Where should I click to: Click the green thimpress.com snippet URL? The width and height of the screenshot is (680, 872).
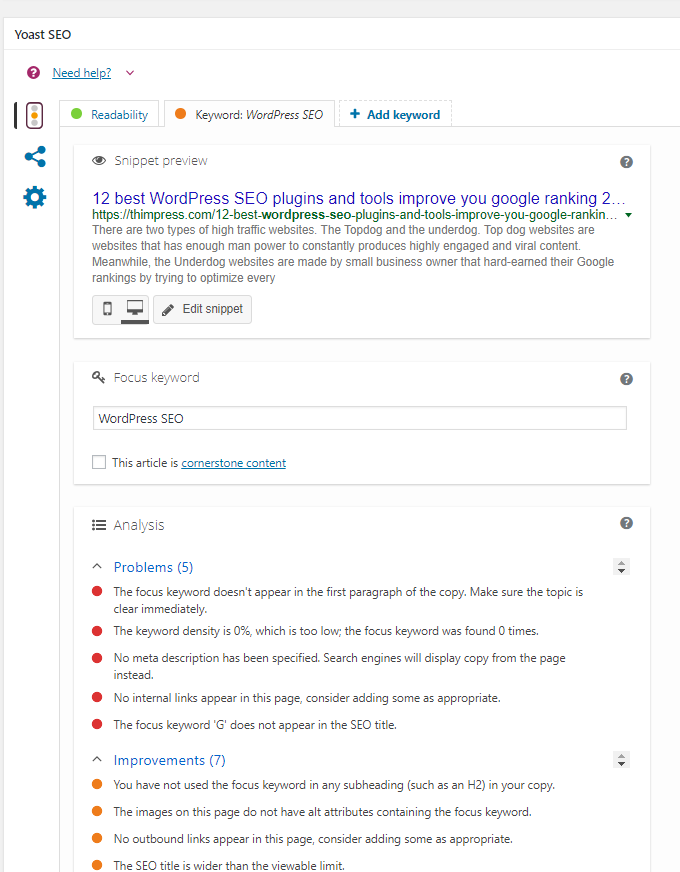pyautogui.click(x=355, y=215)
